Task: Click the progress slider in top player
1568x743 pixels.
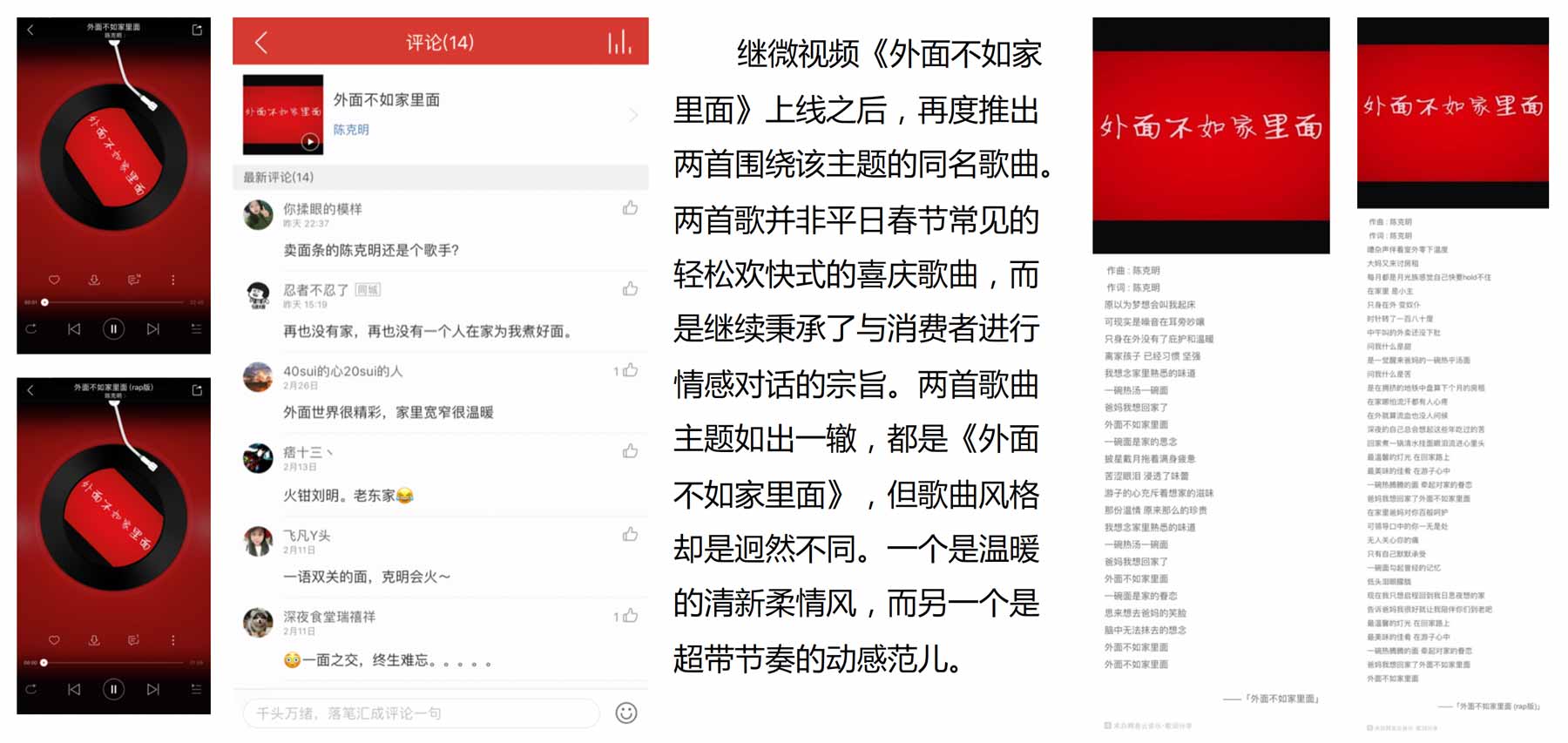Action: click(x=113, y=302)
